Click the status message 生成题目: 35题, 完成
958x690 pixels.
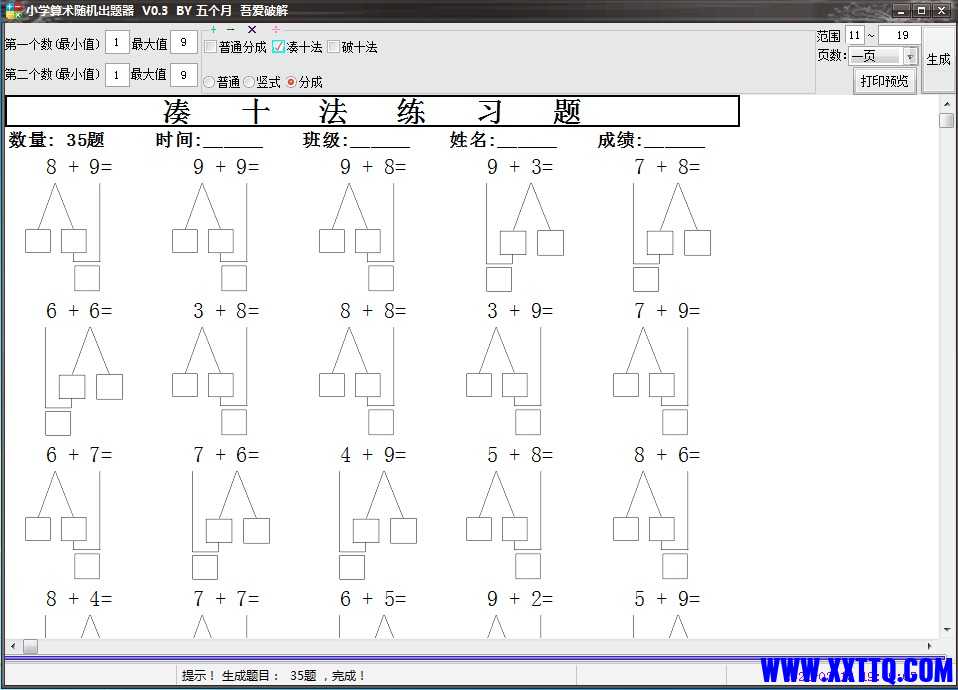[273, 676]
